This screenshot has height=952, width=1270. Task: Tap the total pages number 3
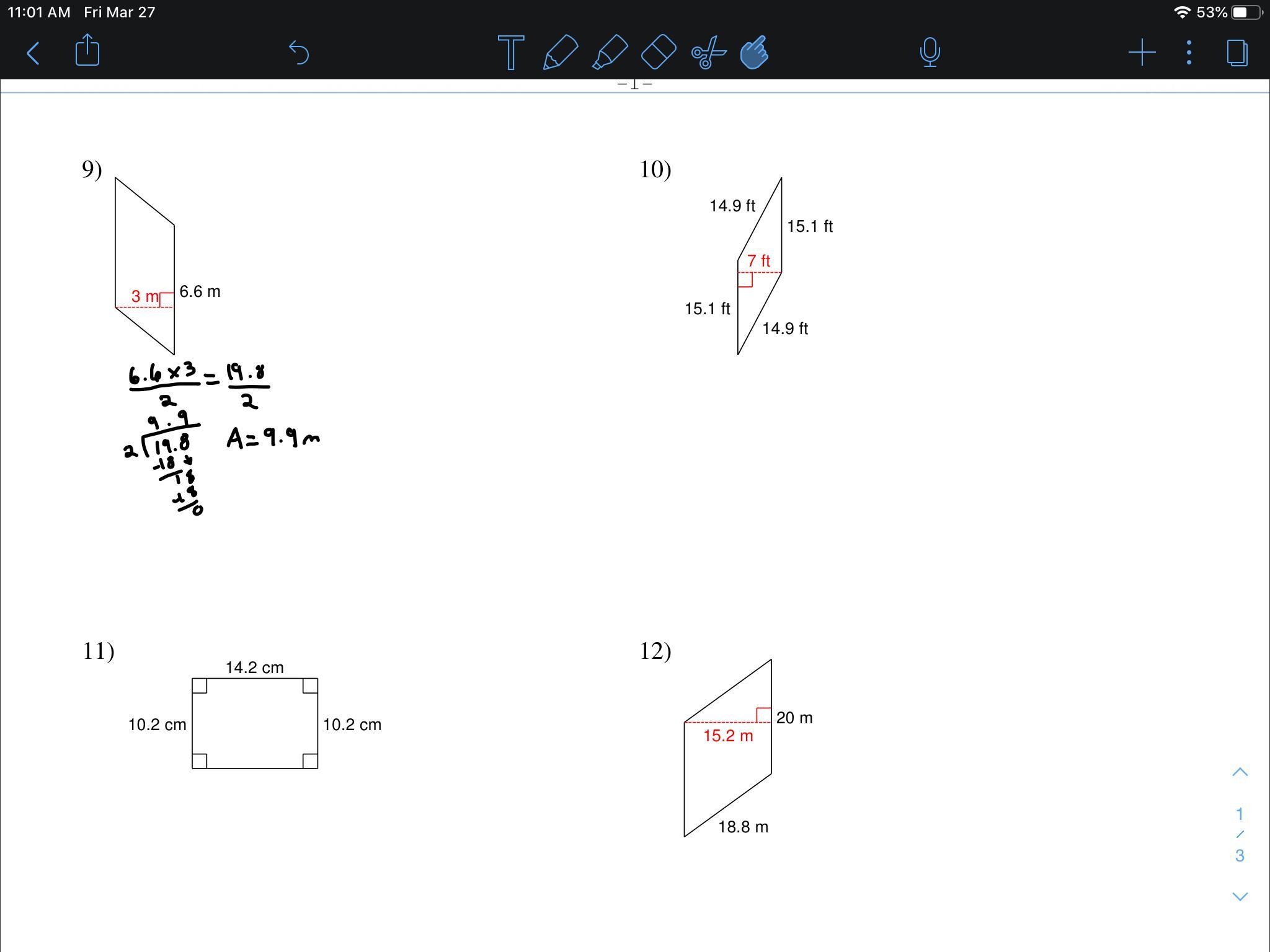(1240, 856)
